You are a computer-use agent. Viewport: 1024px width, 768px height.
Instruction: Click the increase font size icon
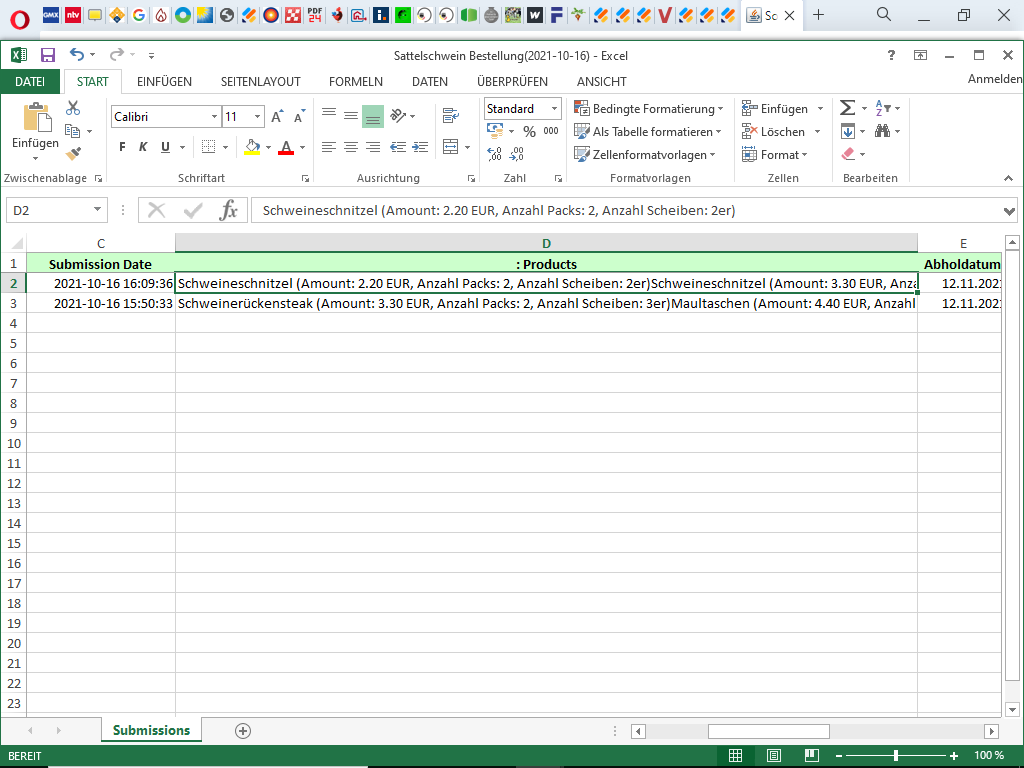tap(277, 117)
